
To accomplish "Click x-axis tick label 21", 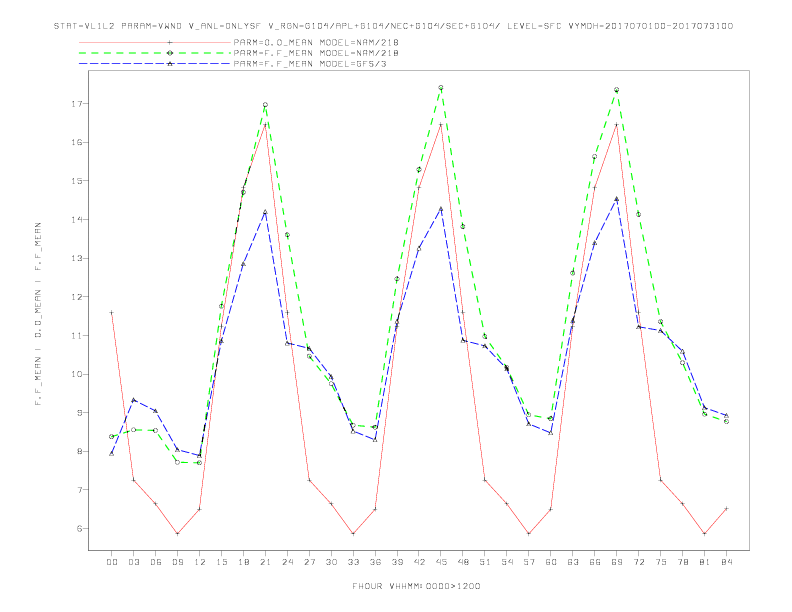I will [x=265, y=562].
